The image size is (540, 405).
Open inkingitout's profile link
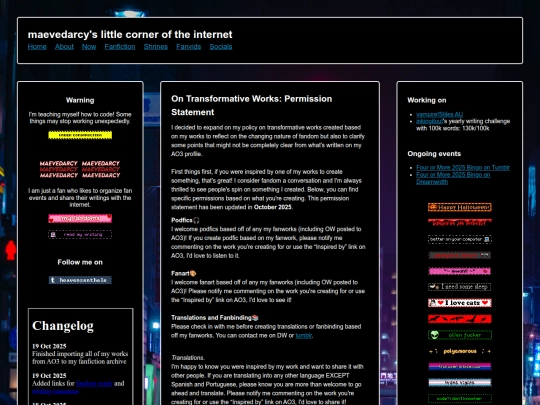click(429, 121)
